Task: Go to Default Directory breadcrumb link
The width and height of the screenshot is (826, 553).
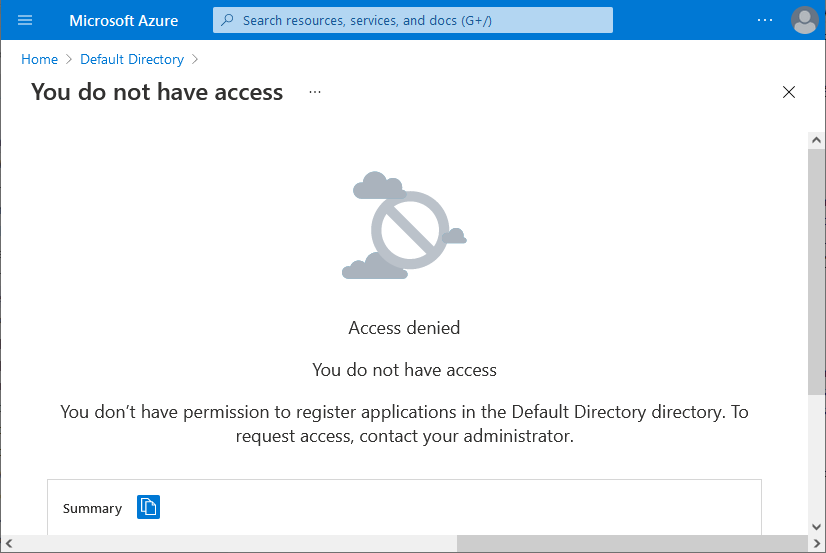Action: point(132,59)
